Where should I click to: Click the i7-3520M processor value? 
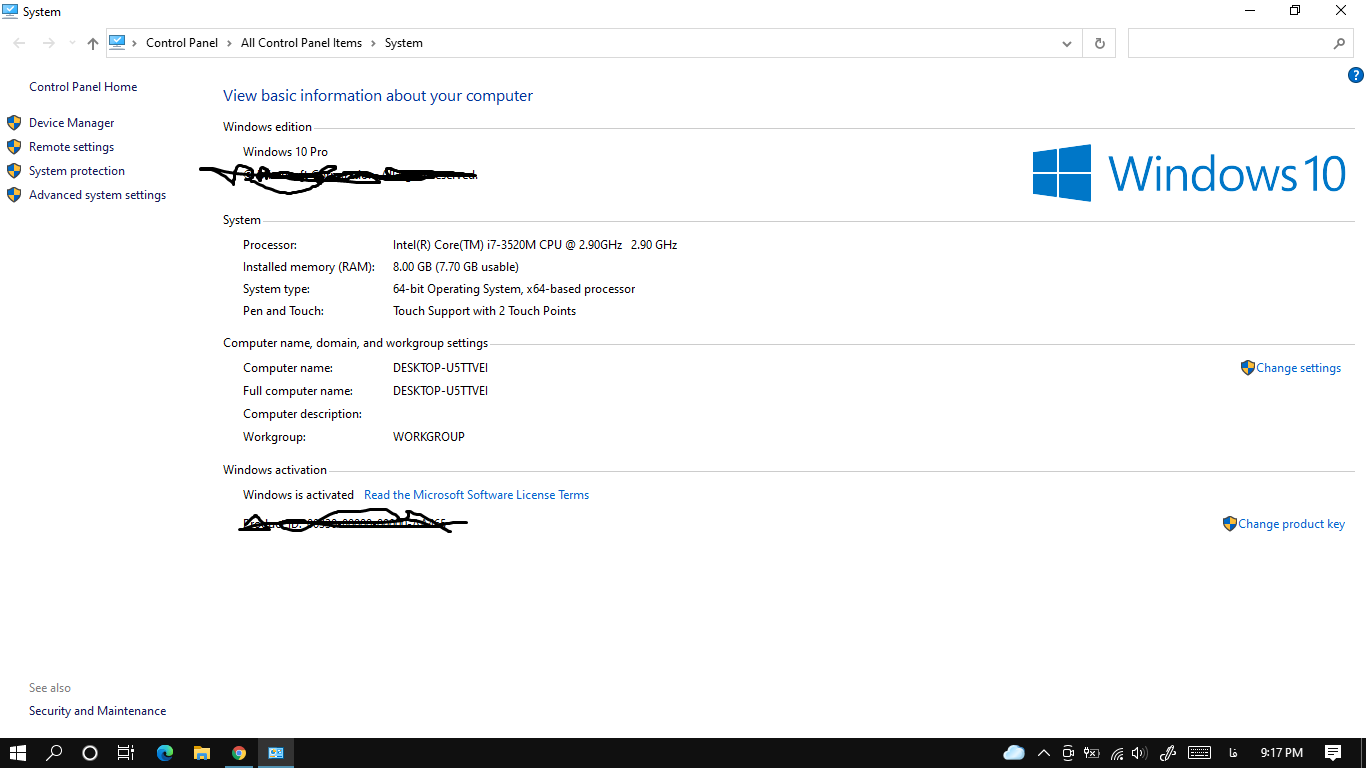point(535,245)
